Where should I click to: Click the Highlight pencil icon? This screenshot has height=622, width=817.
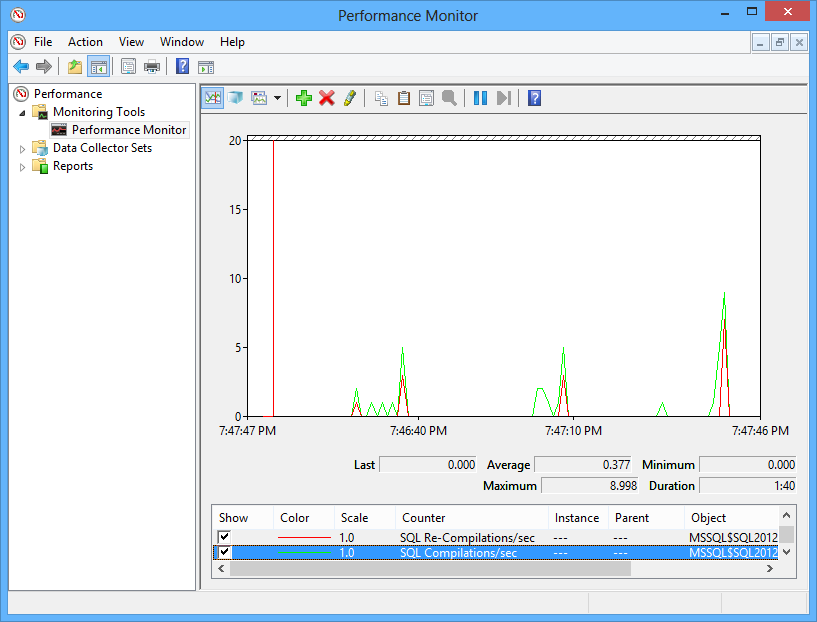349,98
